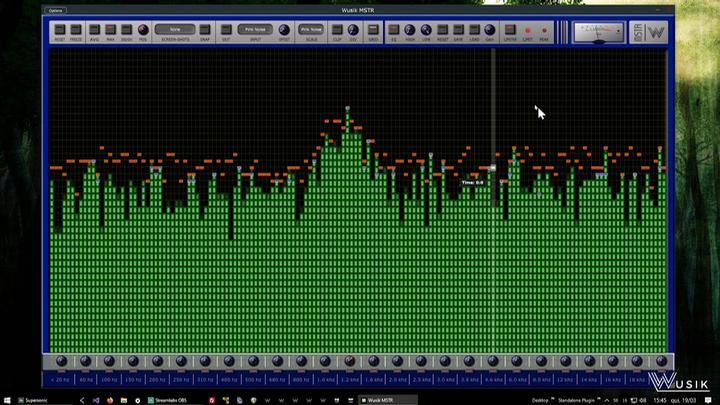Open the Windows Start menu
The image size is (720, 405).
(x=7, y=400)
